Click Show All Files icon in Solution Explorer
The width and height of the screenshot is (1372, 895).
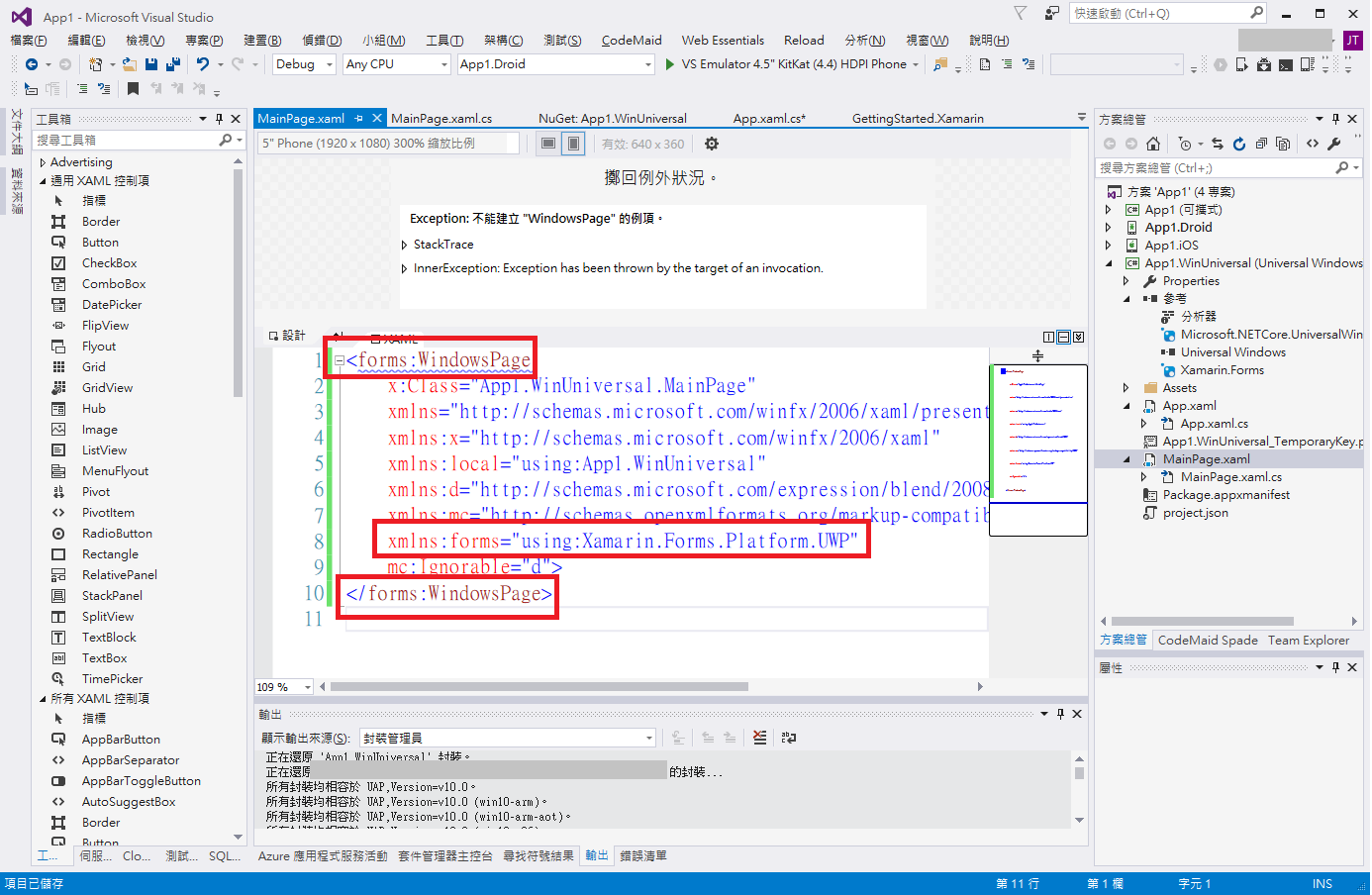1283,144
